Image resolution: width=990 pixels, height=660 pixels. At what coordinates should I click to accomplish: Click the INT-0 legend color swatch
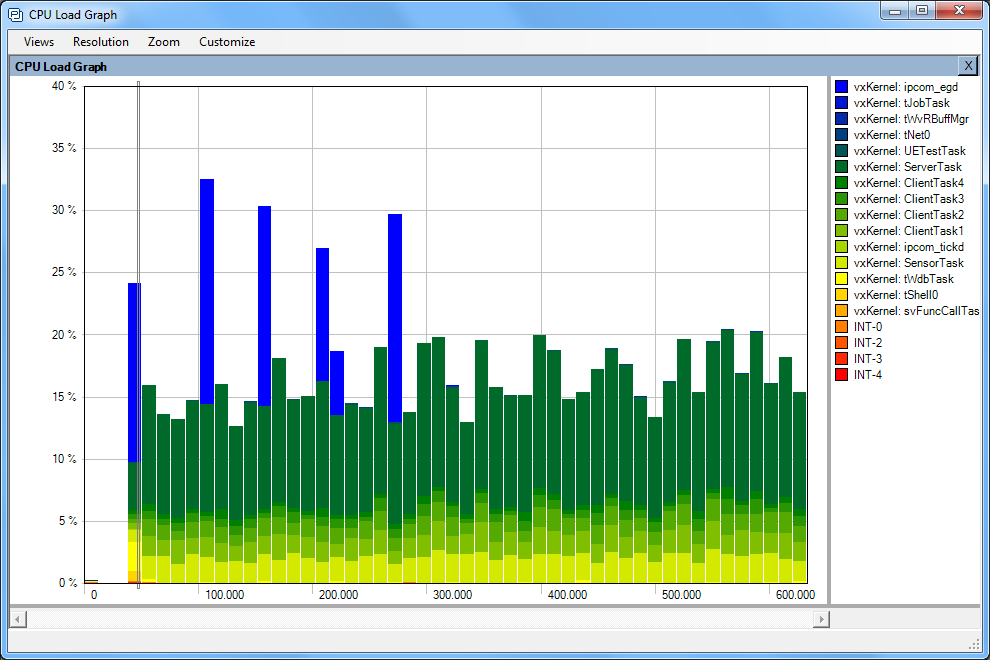click(x=842, y=327)
